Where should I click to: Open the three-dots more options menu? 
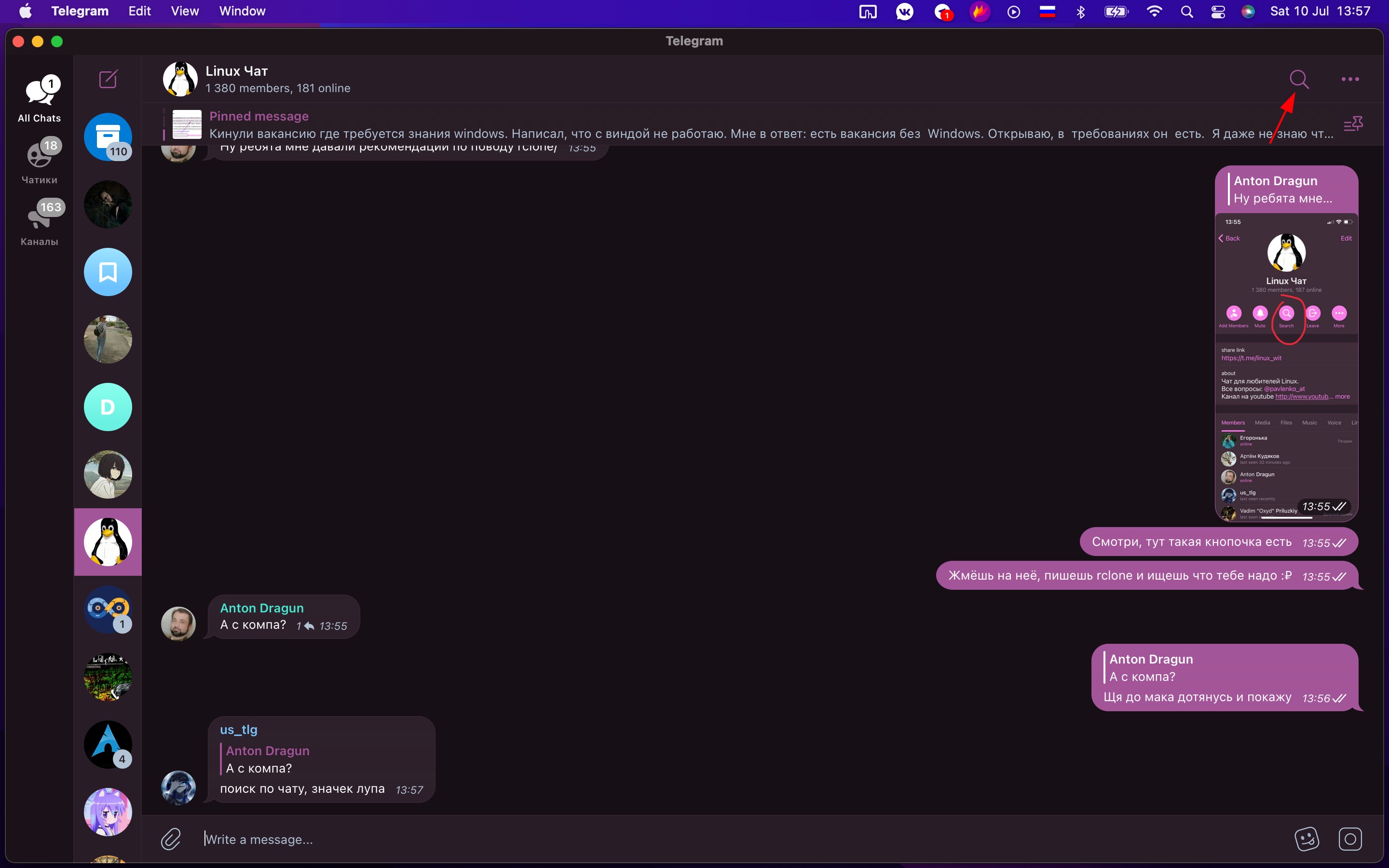point(1349,79)
